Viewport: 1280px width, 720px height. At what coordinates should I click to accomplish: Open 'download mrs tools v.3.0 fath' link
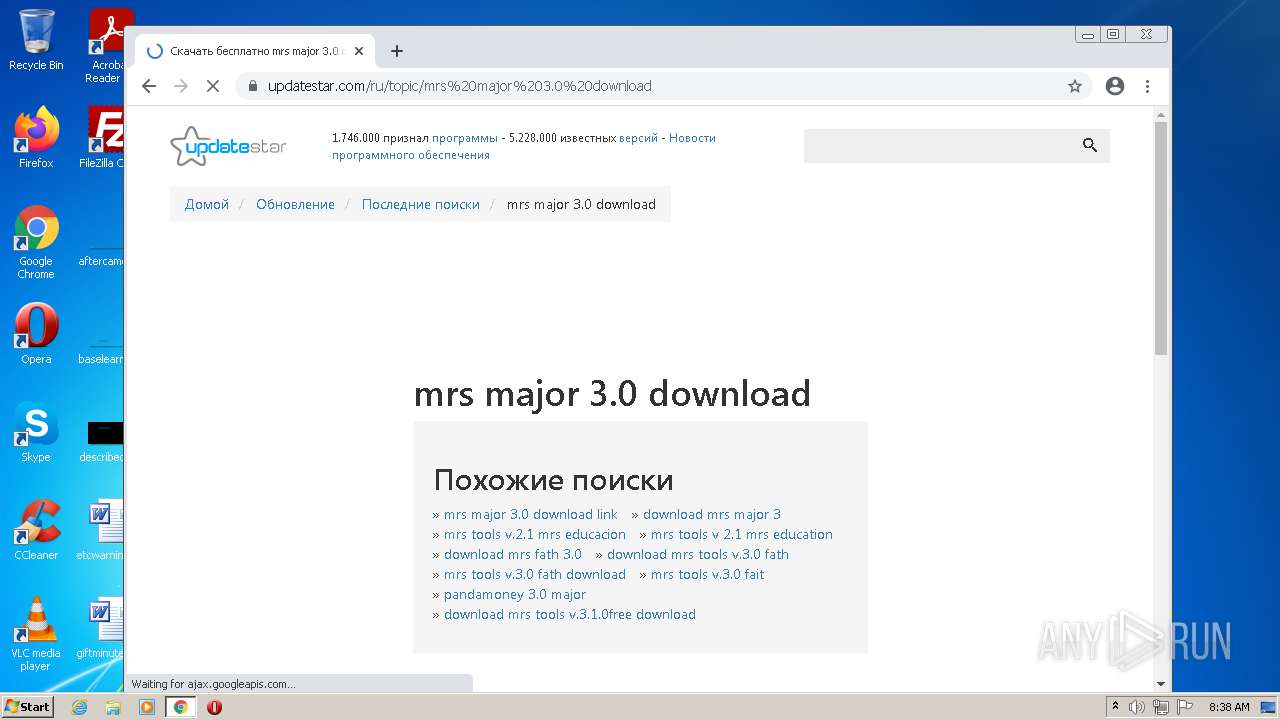(698, 554)
